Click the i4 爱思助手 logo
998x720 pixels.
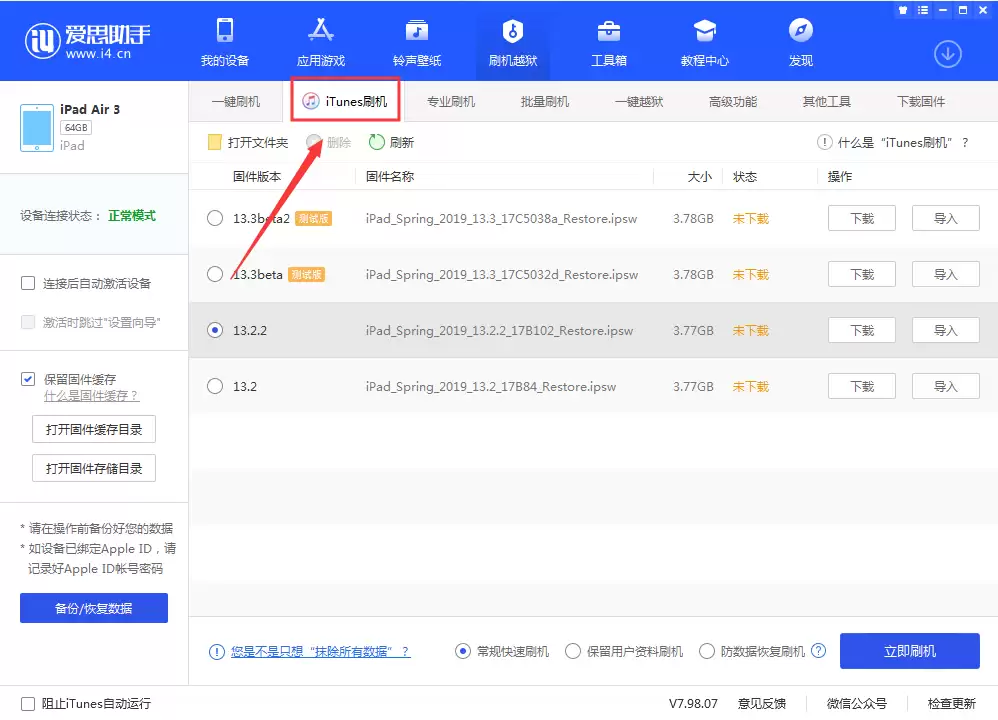[x=88, y=41]
